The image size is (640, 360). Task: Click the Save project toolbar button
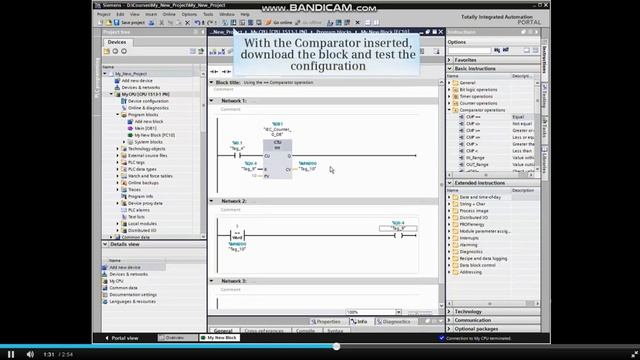[129, 22]
